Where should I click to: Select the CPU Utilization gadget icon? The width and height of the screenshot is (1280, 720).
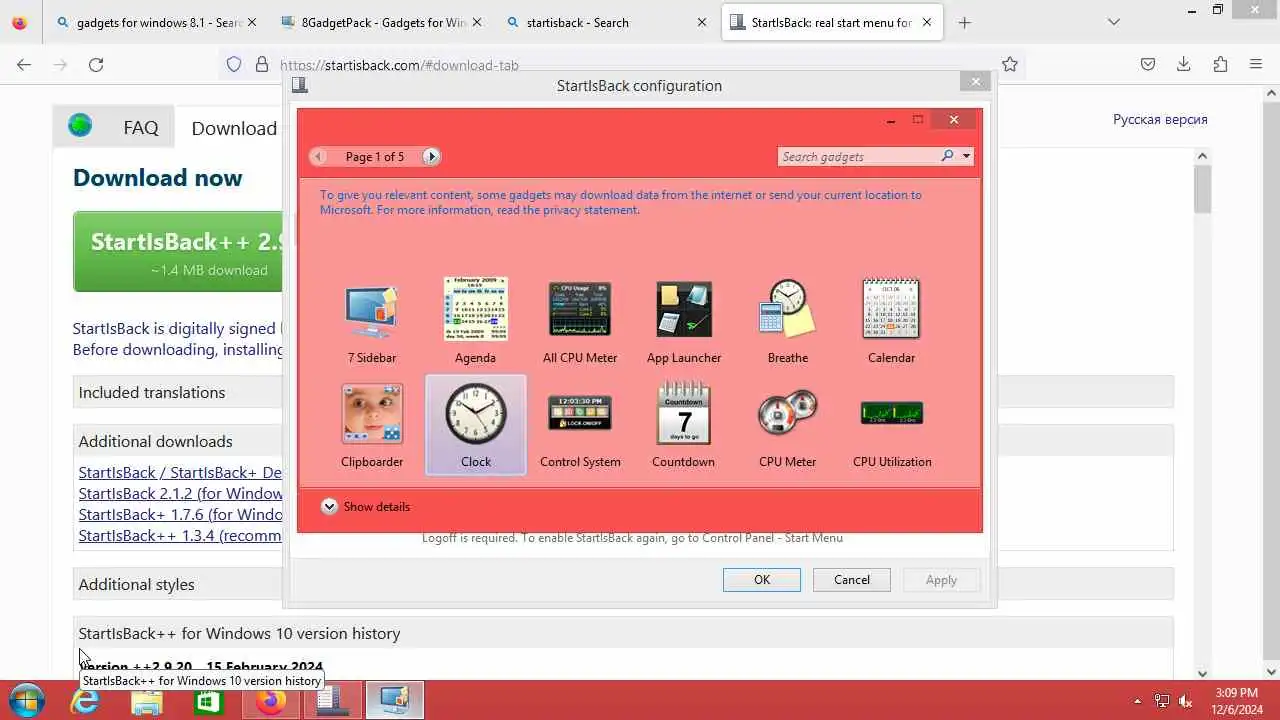[892, 413]
